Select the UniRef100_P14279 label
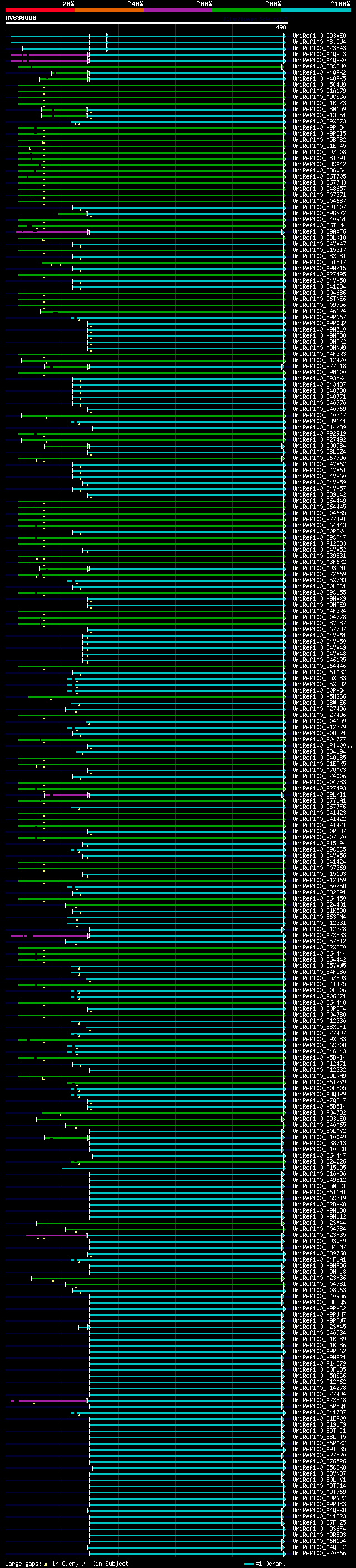The image size is (356, 1568). 319,1363
